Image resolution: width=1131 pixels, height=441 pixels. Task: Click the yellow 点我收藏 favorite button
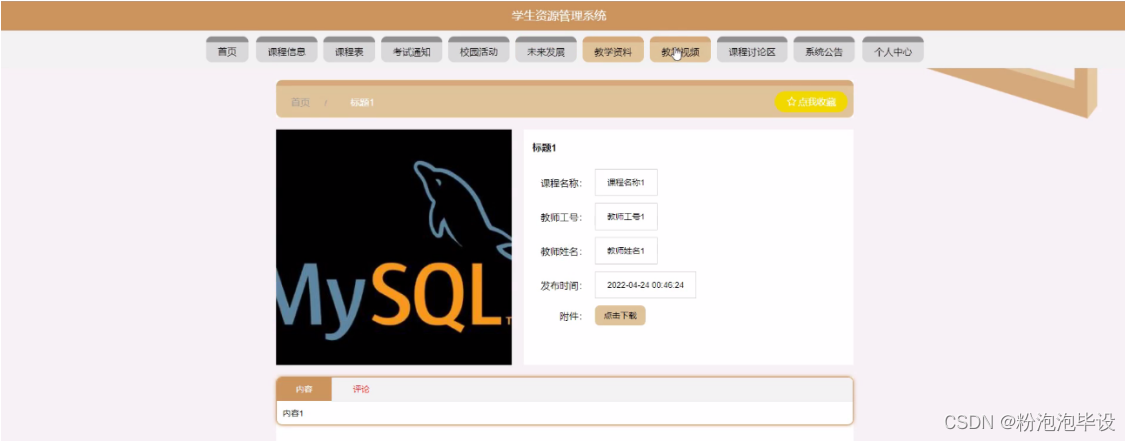point(811,102)
